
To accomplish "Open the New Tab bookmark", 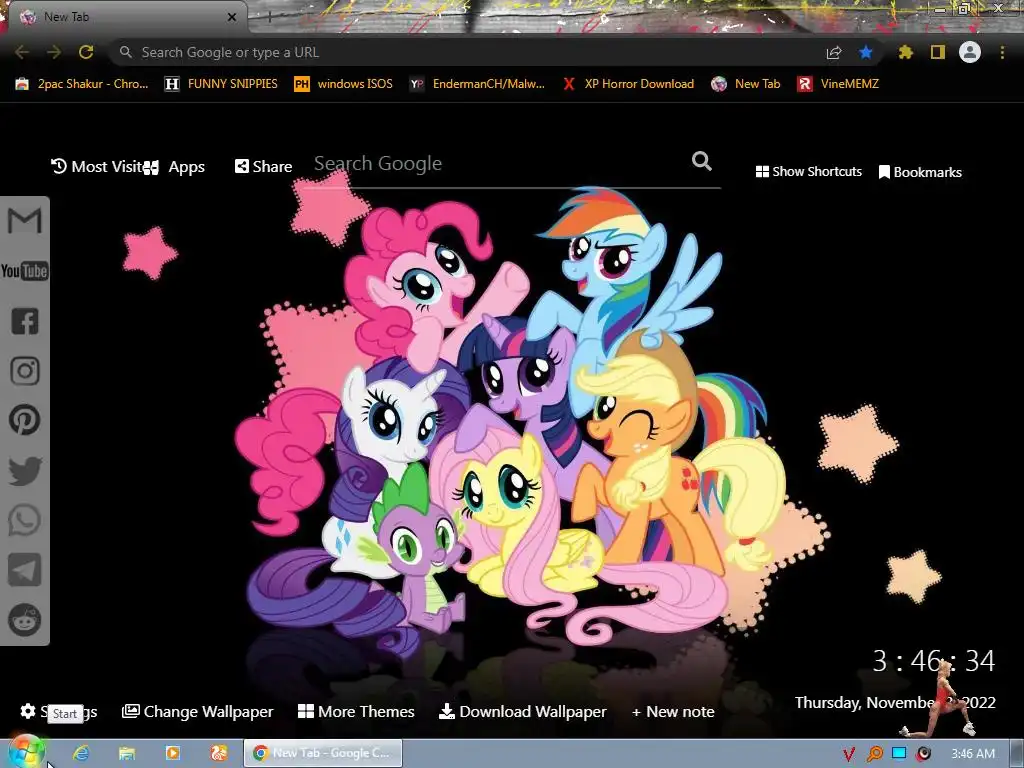I will tap(746, 84).
